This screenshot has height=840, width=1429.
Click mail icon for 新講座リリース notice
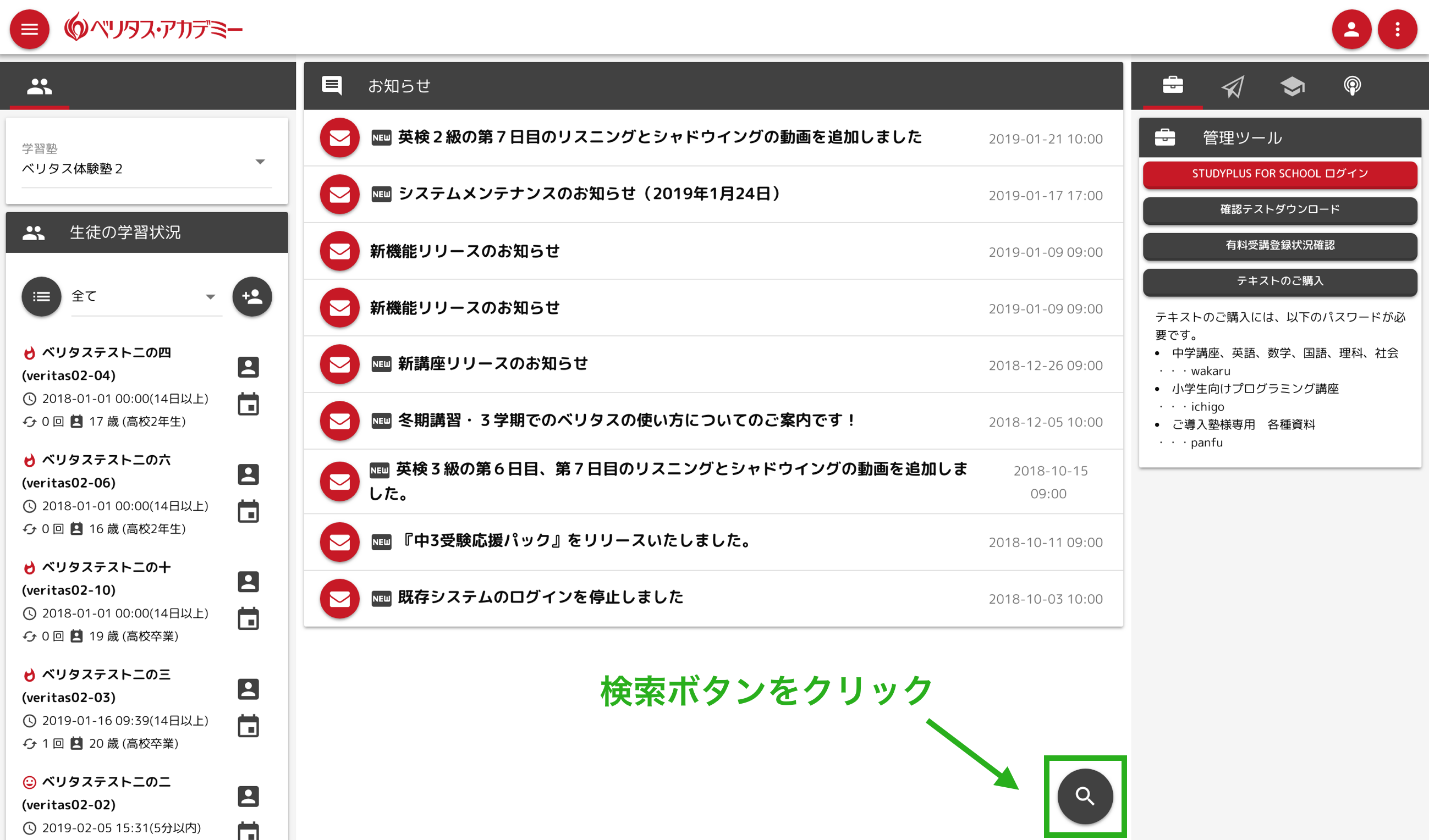click(339, 364)
